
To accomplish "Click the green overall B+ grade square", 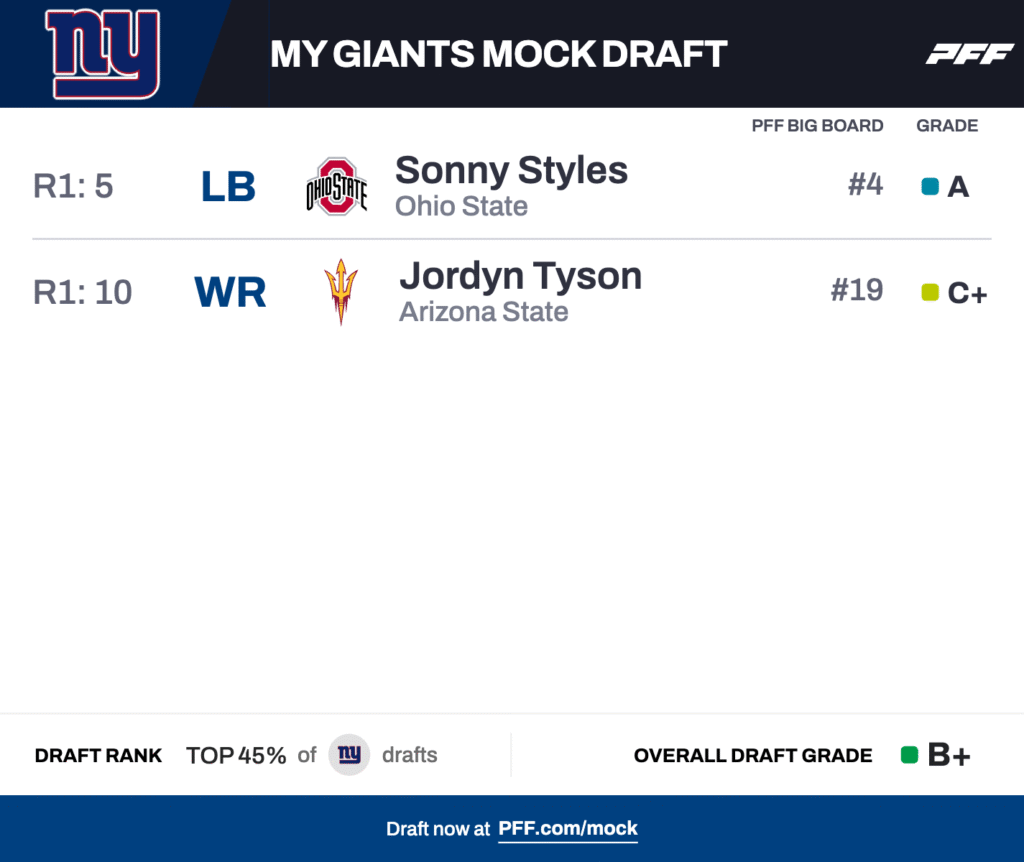I will coord(909,755).
